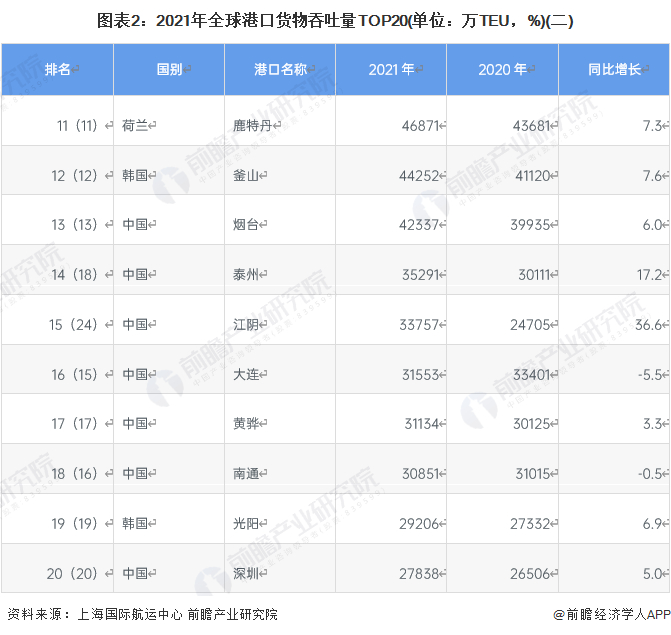The height and width of the screenshot is (635, 671).
Task: Click growth value 17.2
Action: coord(649,275)
